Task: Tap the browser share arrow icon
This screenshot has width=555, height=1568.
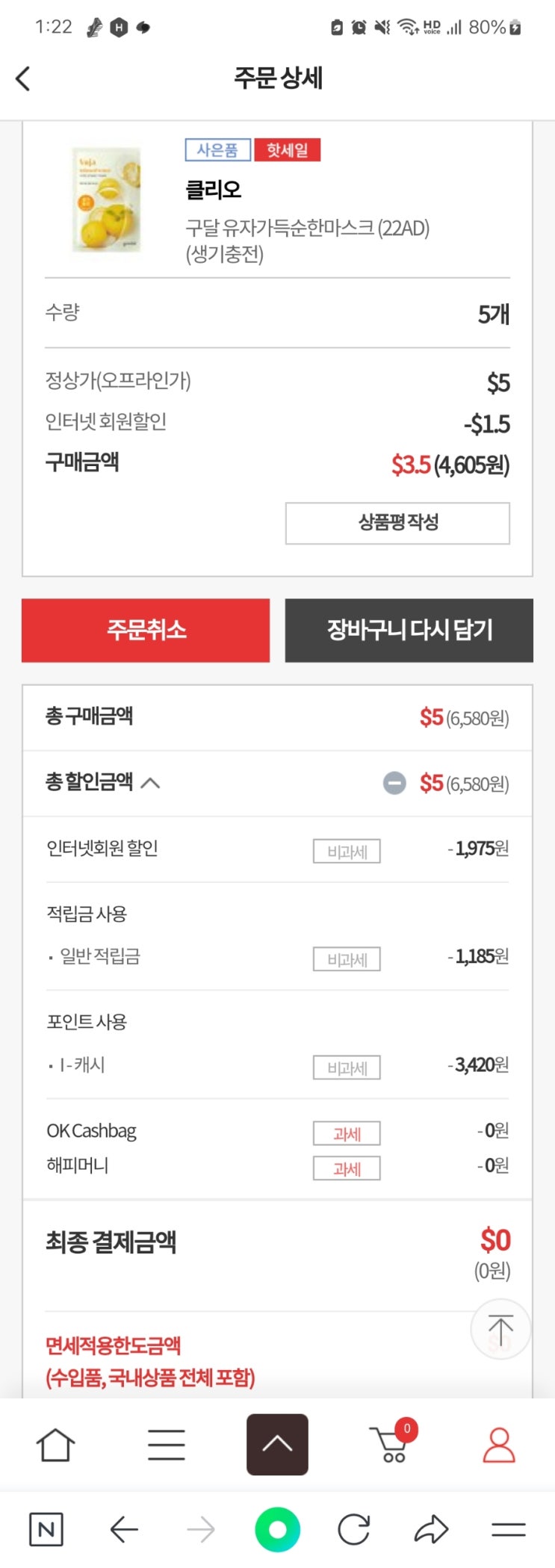Action: click(x=431, y=1530)
